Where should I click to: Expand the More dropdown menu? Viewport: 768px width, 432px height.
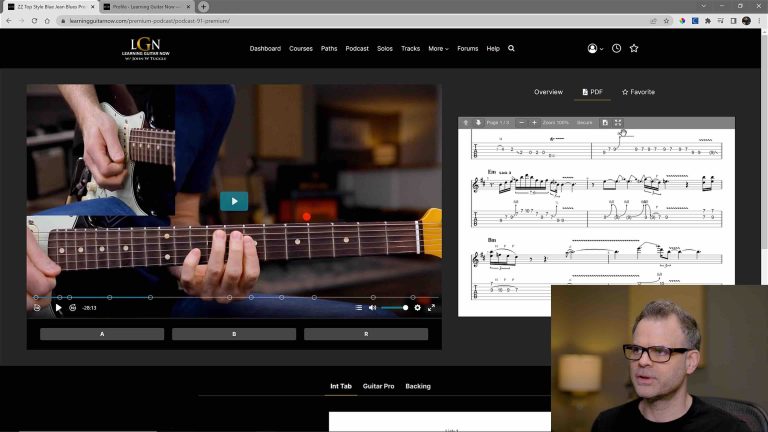[438, 48]
